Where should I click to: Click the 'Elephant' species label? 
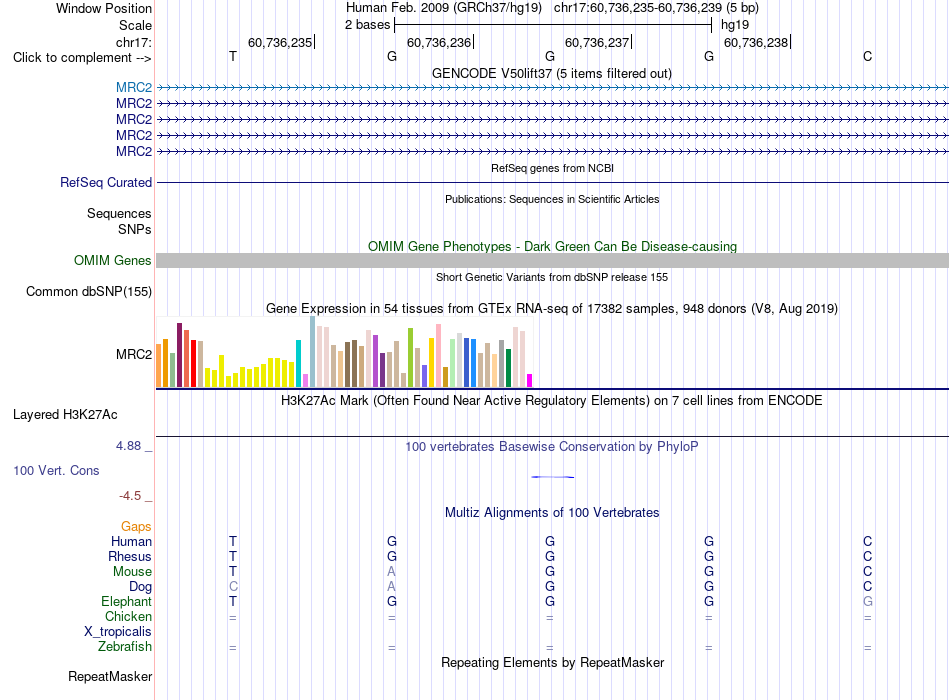(127, 601)
